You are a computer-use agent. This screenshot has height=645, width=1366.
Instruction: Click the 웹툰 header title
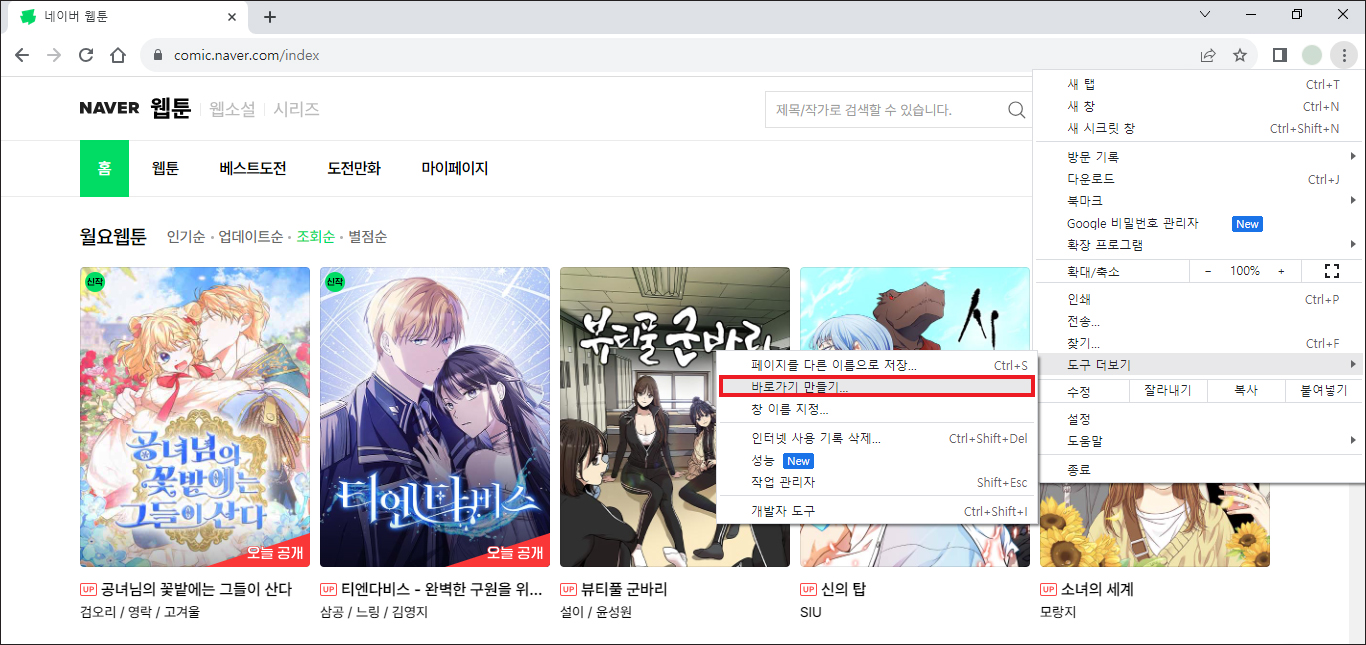pyautogui.click(x=170, y=109)
